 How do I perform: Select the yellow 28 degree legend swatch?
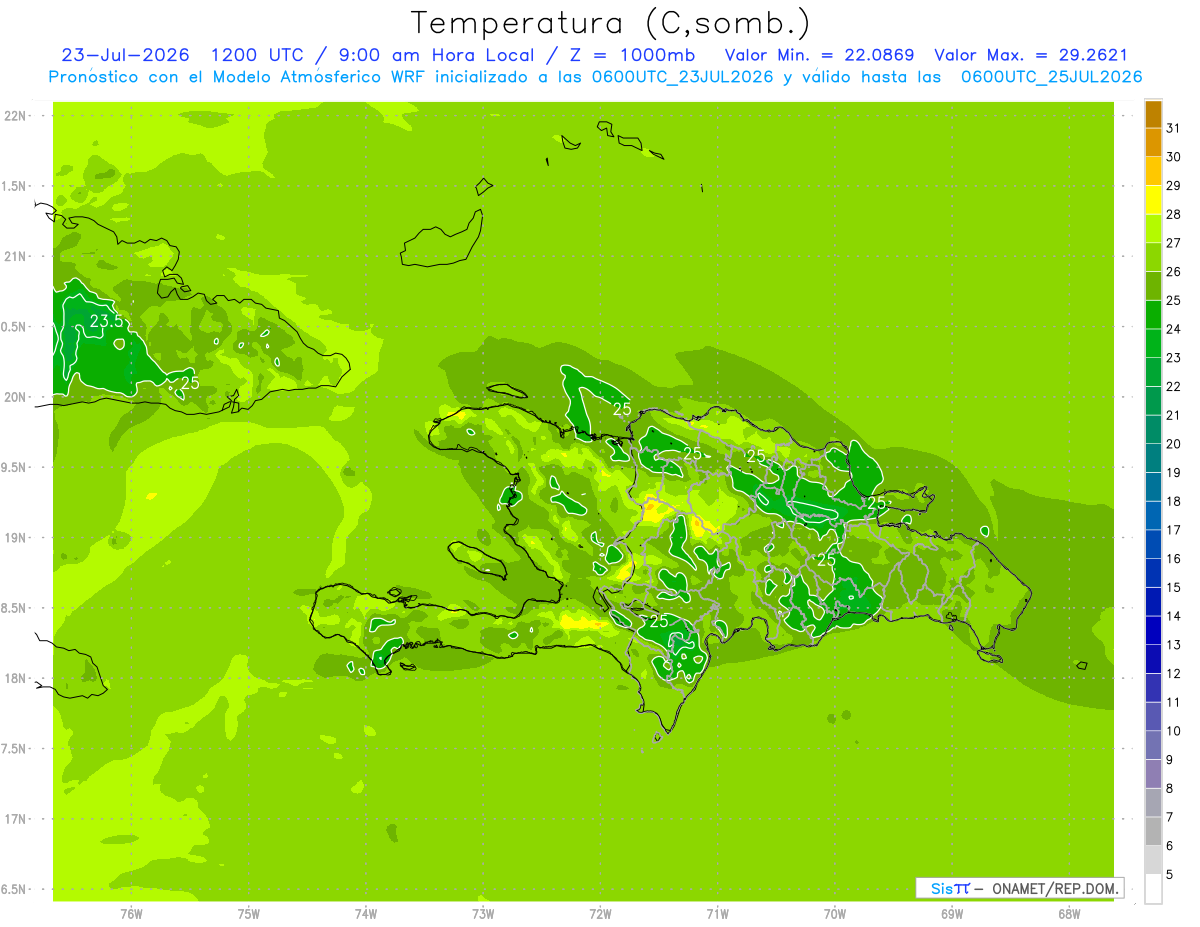tap(1153, 200)
